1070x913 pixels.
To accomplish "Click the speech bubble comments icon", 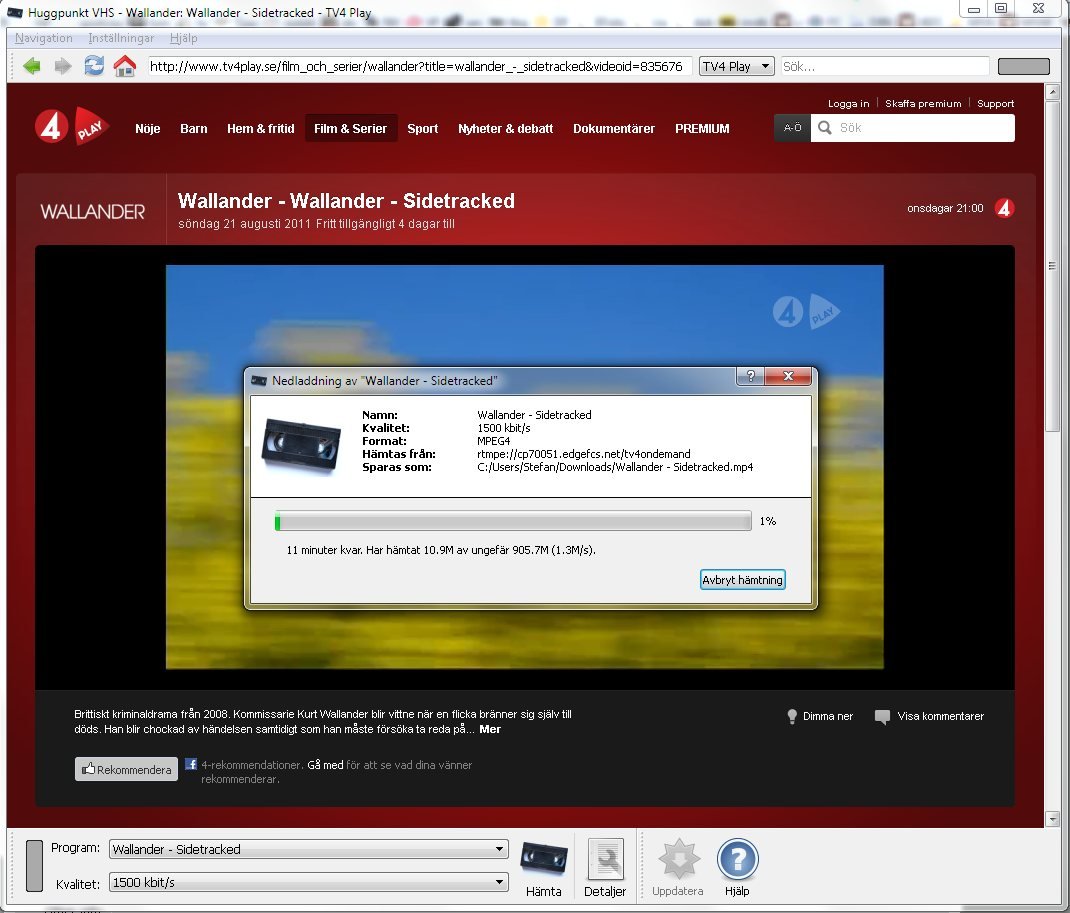I will (882, 717).
